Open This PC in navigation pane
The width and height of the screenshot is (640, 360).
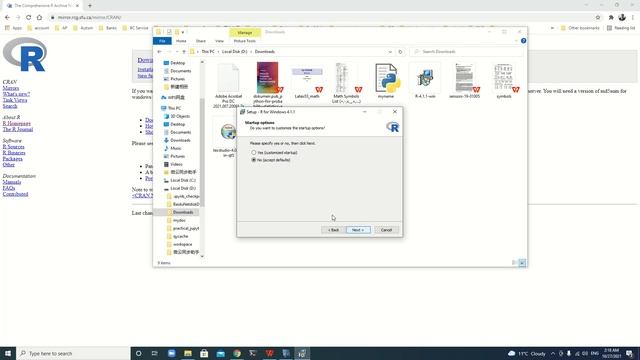coord(174,108)
